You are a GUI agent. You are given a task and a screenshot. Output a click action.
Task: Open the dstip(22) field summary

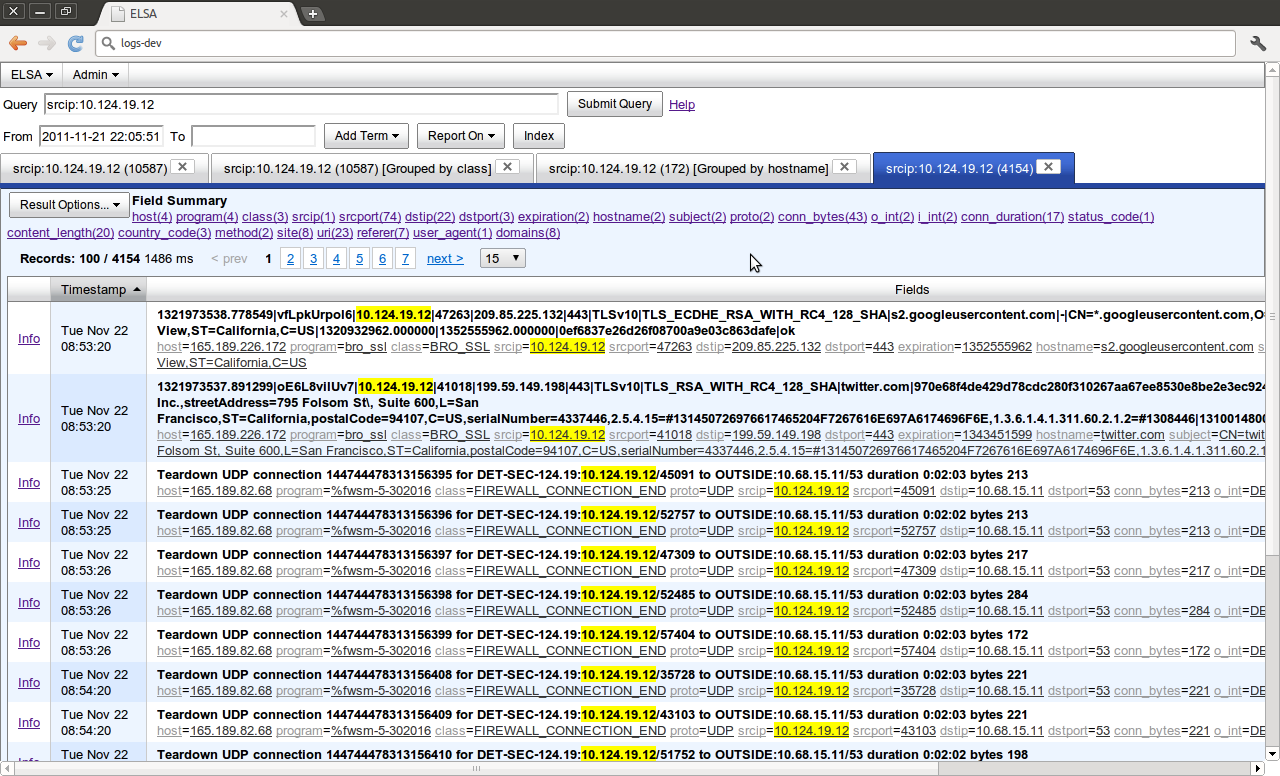tap(431, 217)
